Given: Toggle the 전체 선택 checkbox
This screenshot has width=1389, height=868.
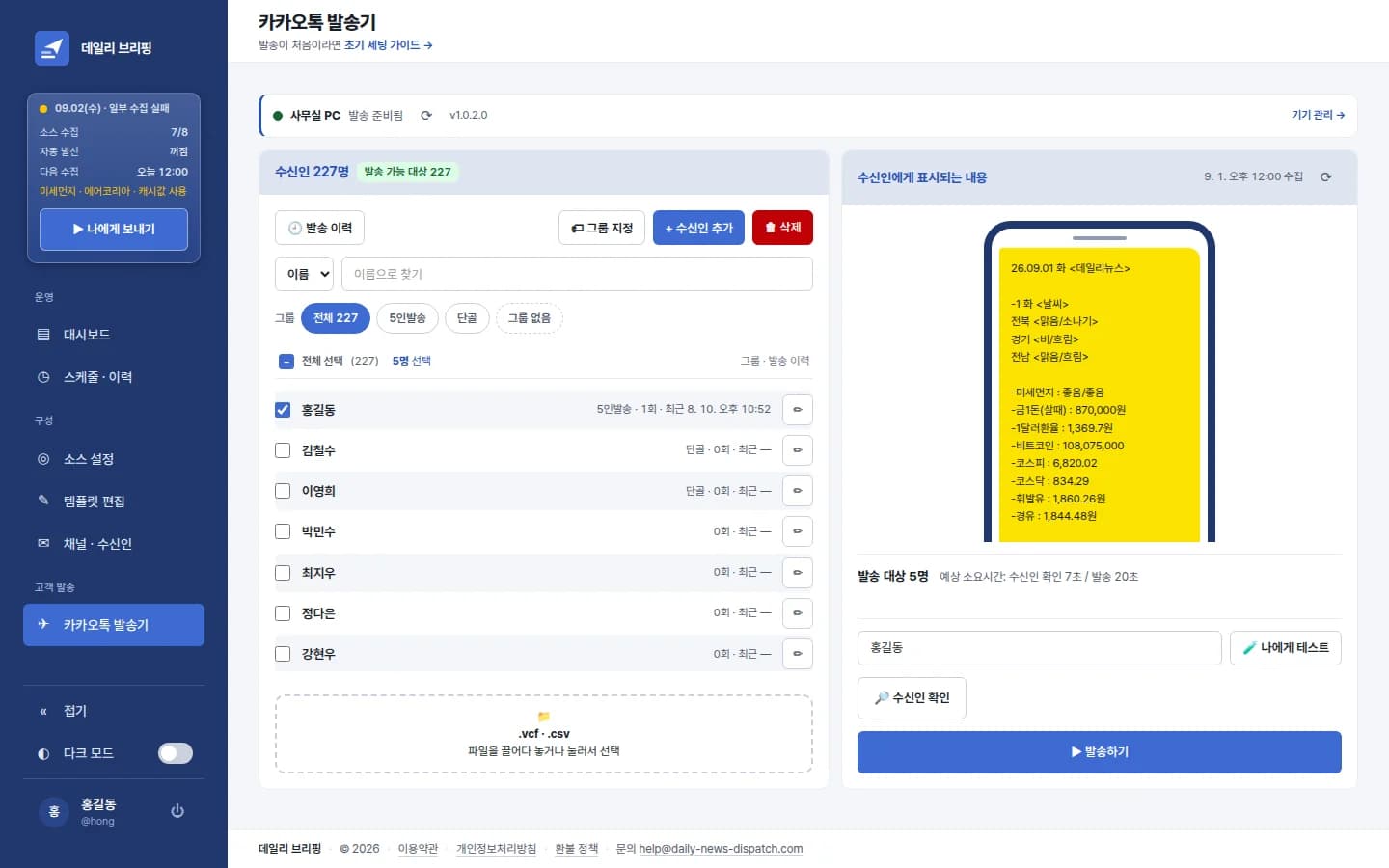Looking at the screenshot, I should coord(286,362).
